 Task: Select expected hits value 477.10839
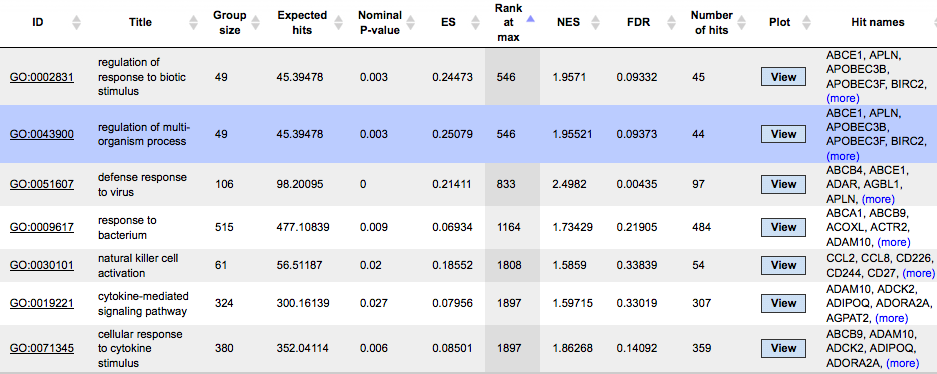(x=302, y=227)
